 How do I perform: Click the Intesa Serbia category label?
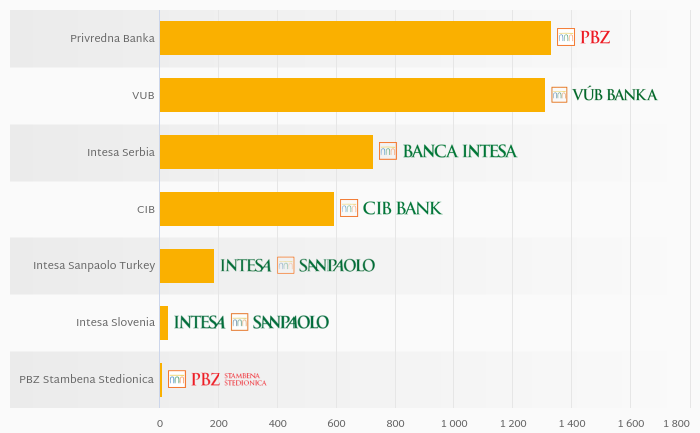point(121,152)
